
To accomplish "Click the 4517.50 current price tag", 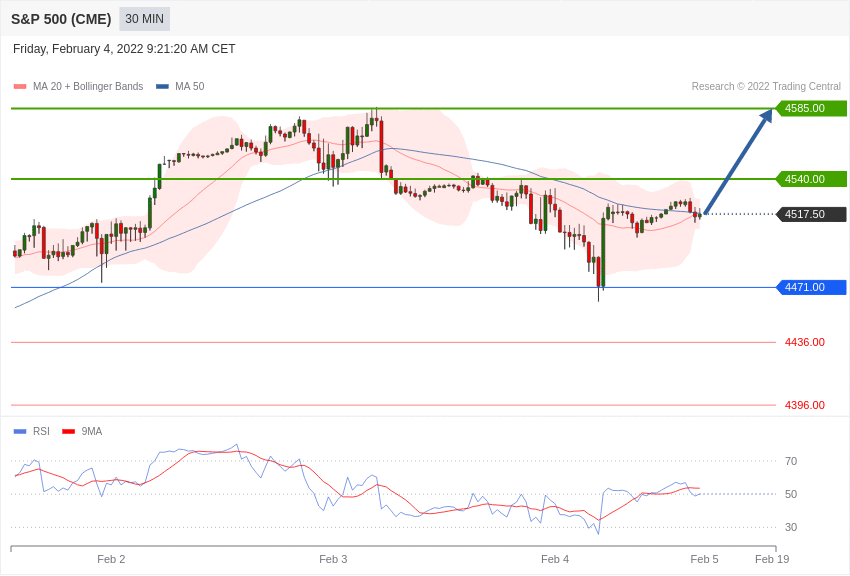I will pyautogui.click(x=812, y=214).
